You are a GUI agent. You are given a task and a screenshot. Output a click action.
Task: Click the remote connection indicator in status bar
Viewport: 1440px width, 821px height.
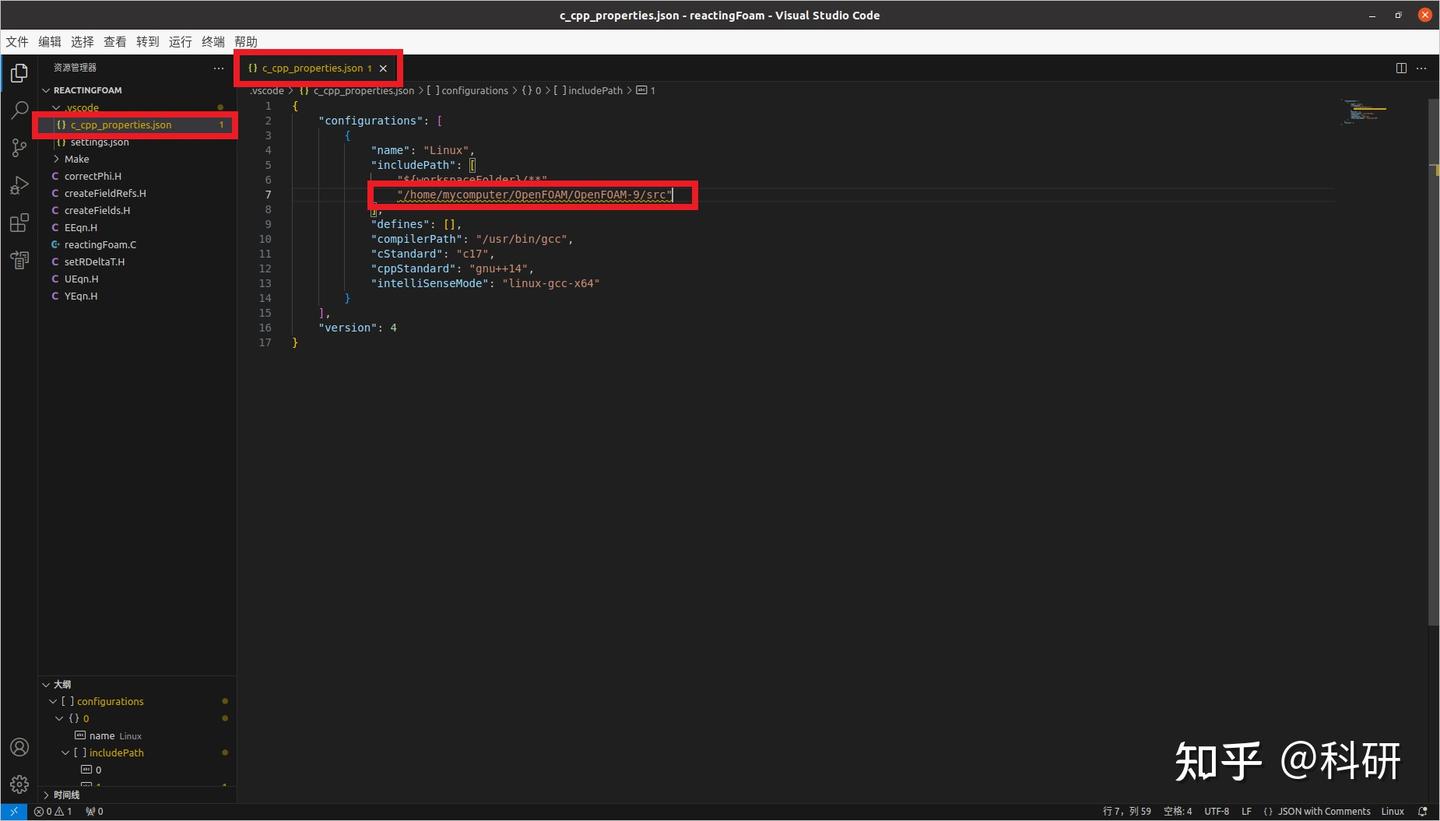12,811
